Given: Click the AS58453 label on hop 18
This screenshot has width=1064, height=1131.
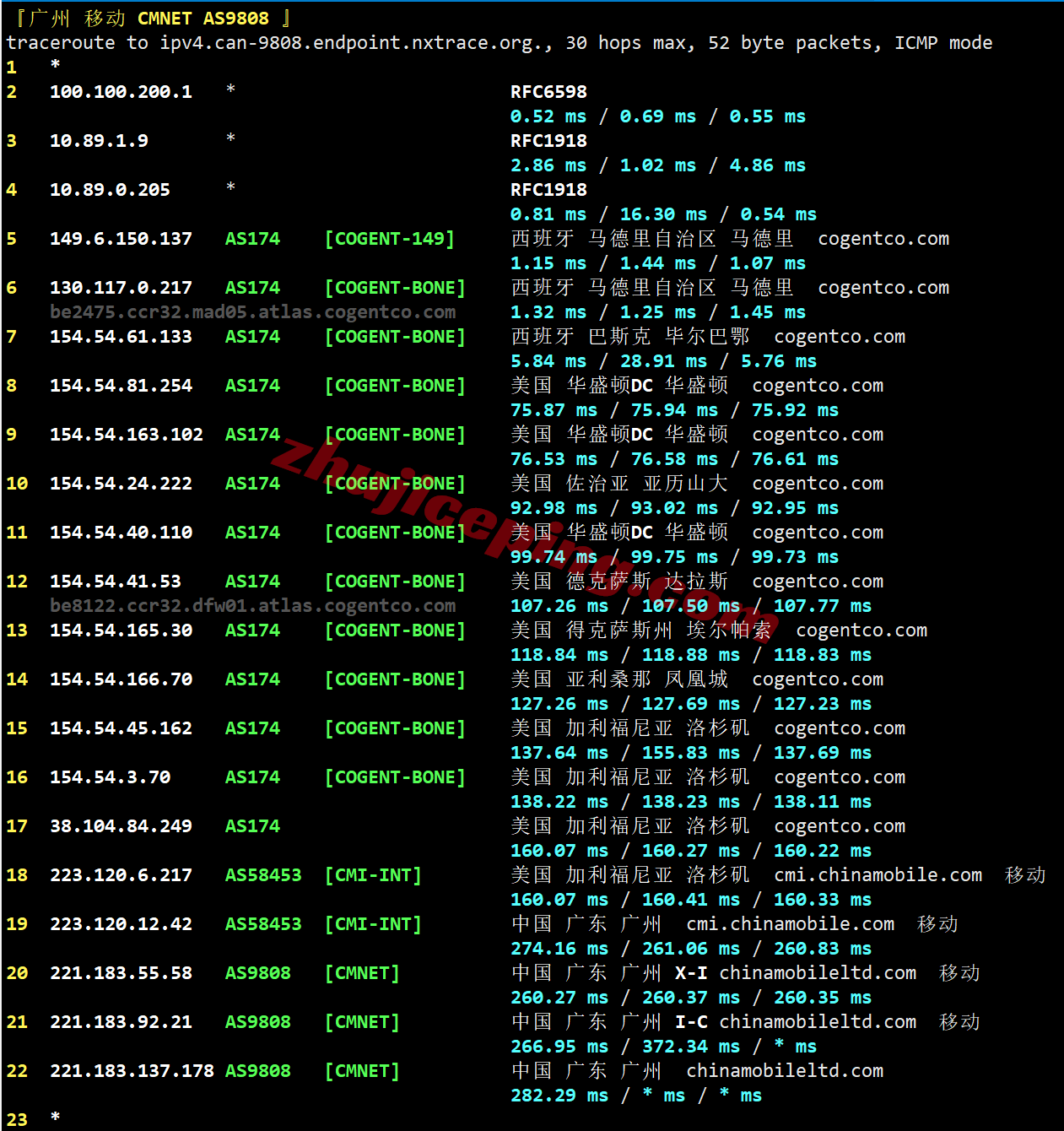Looking at the screenshot, I should [263, 875].
